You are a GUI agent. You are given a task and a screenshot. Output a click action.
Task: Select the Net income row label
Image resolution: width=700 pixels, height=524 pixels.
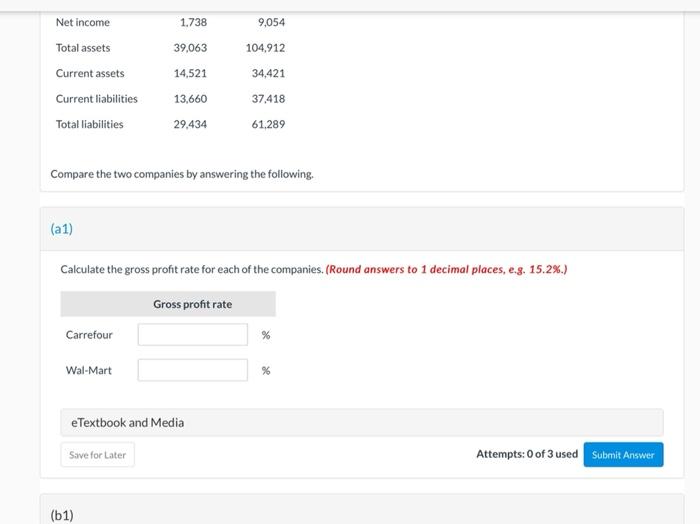point(83,22)
